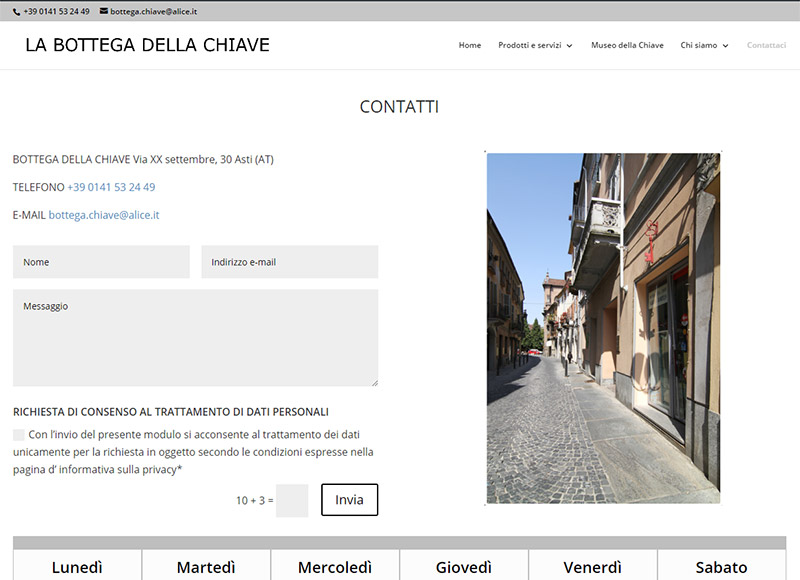Expand the Chi siamo chevron
Screen dimensions: 800x580
tap(725, 45)
